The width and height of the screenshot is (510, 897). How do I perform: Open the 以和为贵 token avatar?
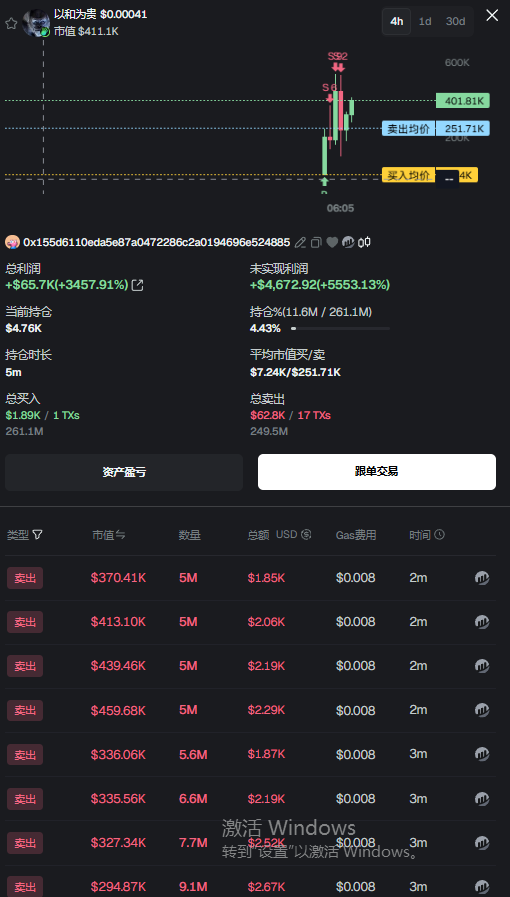pyautogui.click(x=35, y=23)
